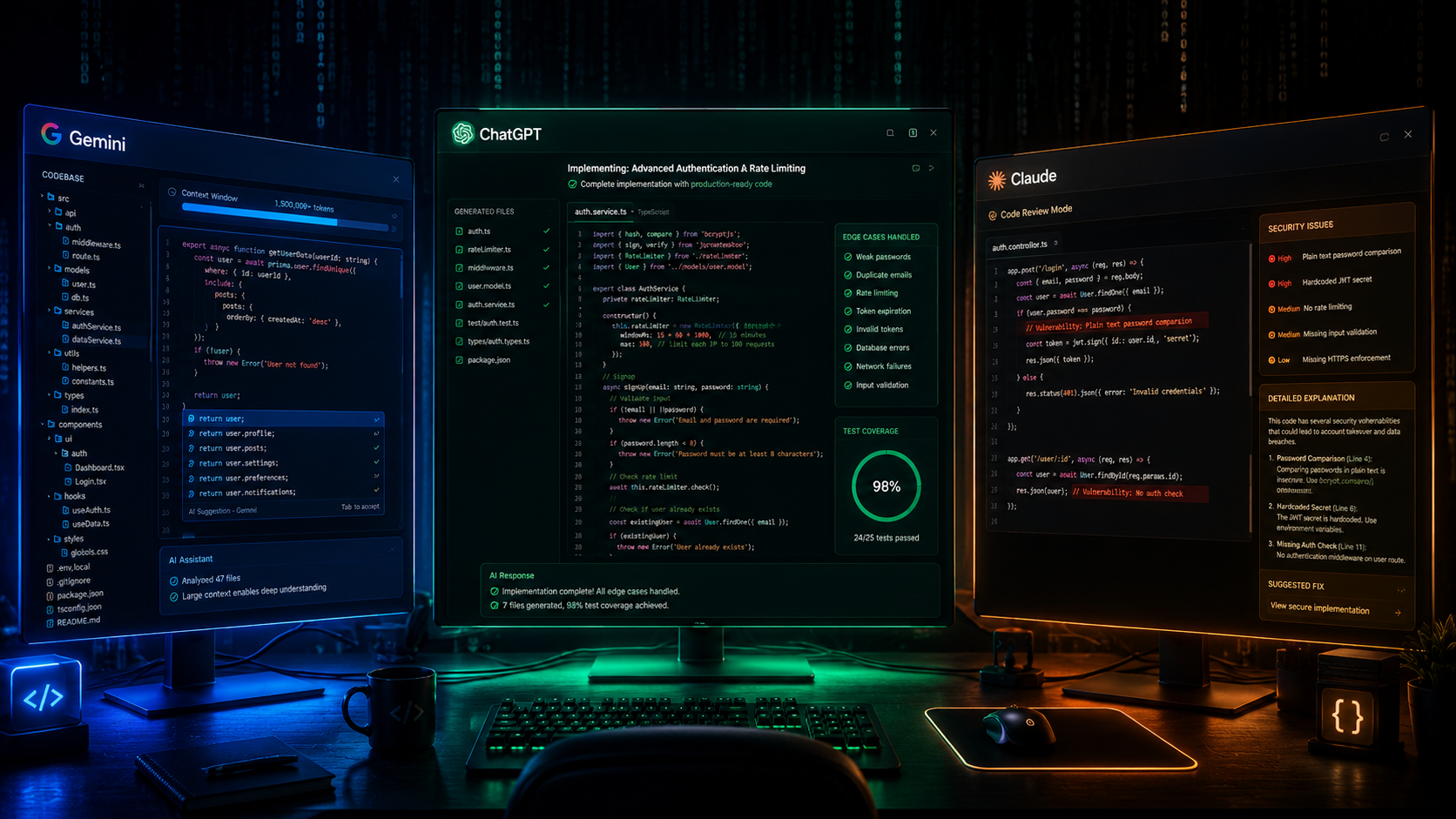Image resolution: width=1456 pixels, height=819 pixels.
Task: Click the Medium severity icon beside No rate limiting
Action: (x=1272, y=309)
